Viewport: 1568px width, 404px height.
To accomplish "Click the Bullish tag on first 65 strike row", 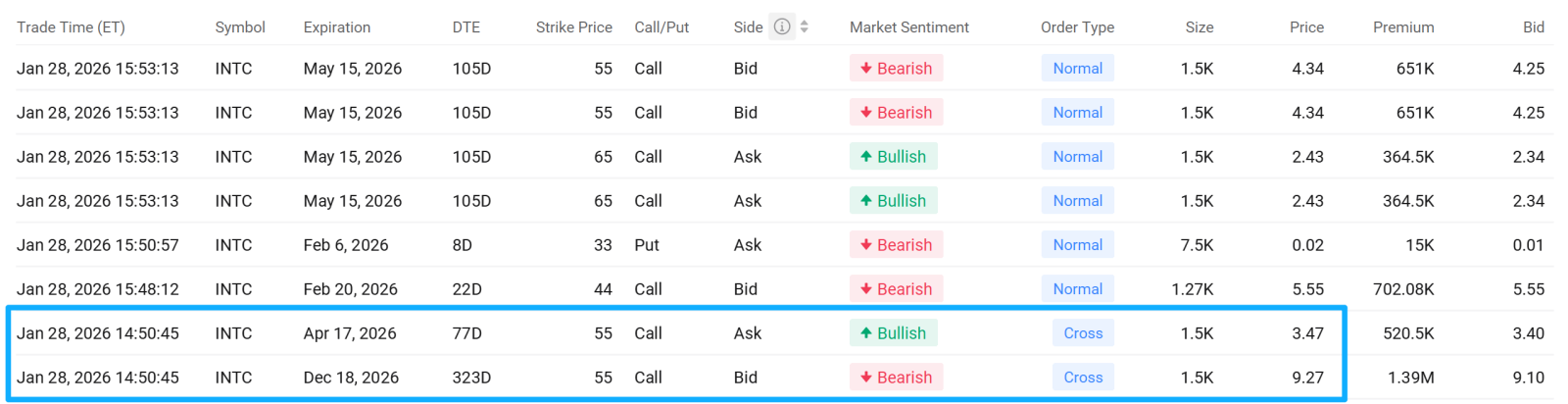I will click(893, 157).
